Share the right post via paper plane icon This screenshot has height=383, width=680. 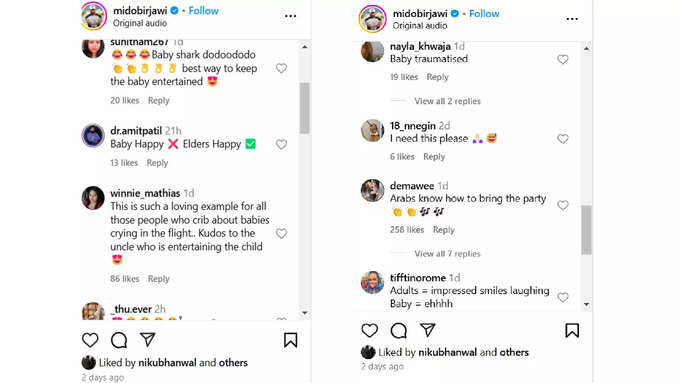428,330
